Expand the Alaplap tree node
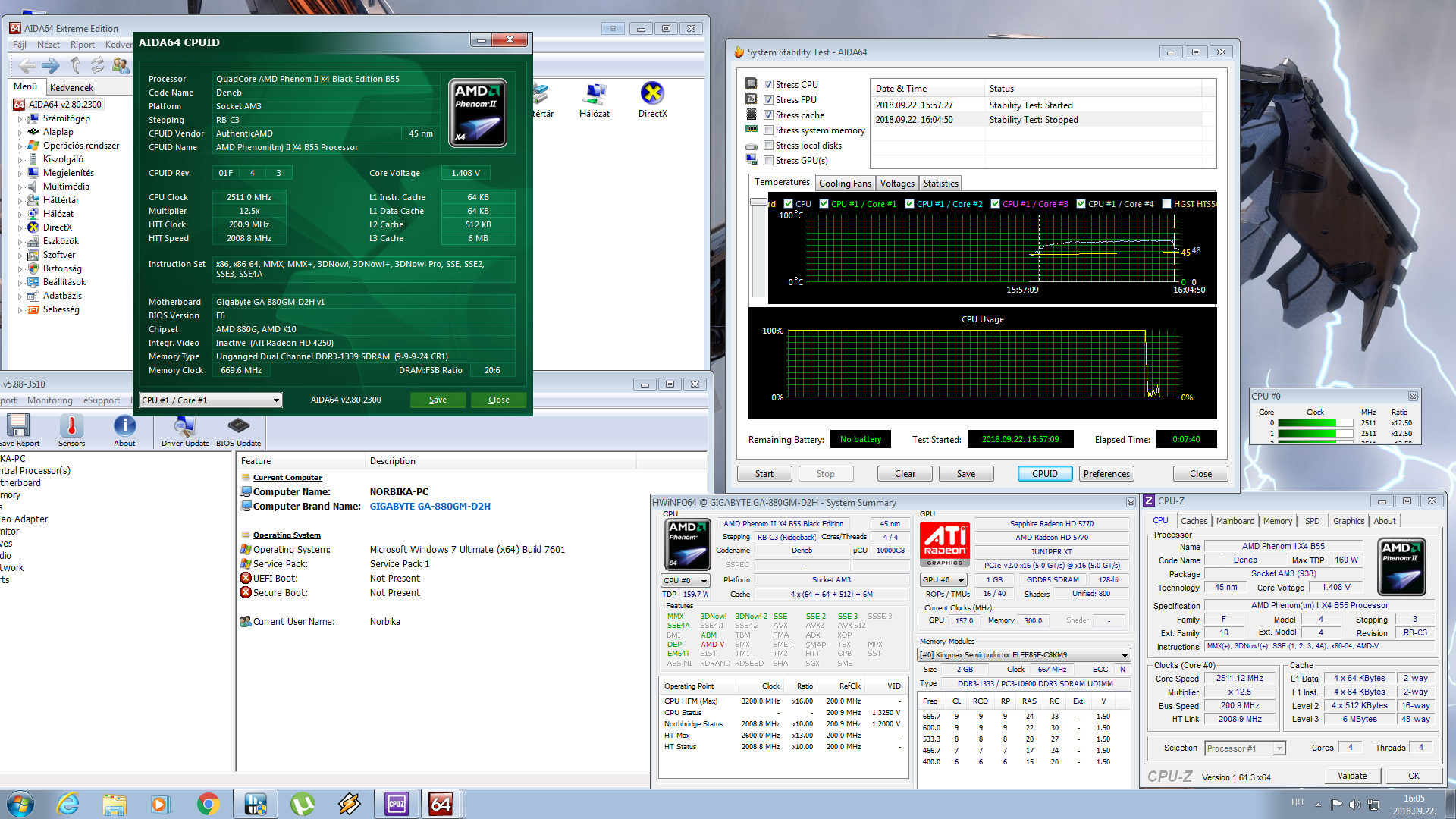Screen dimensions: 1456x819 click(20, 133)
